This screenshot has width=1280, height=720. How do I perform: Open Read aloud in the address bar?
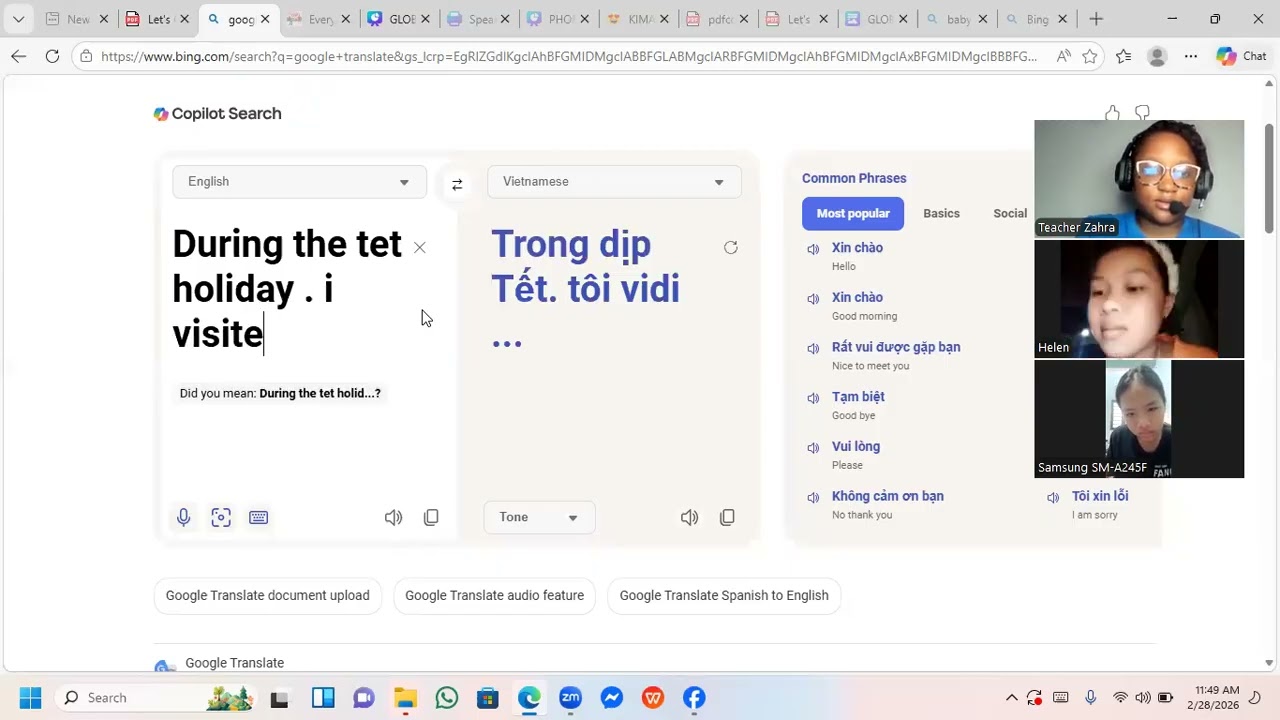pos(1062,56)
